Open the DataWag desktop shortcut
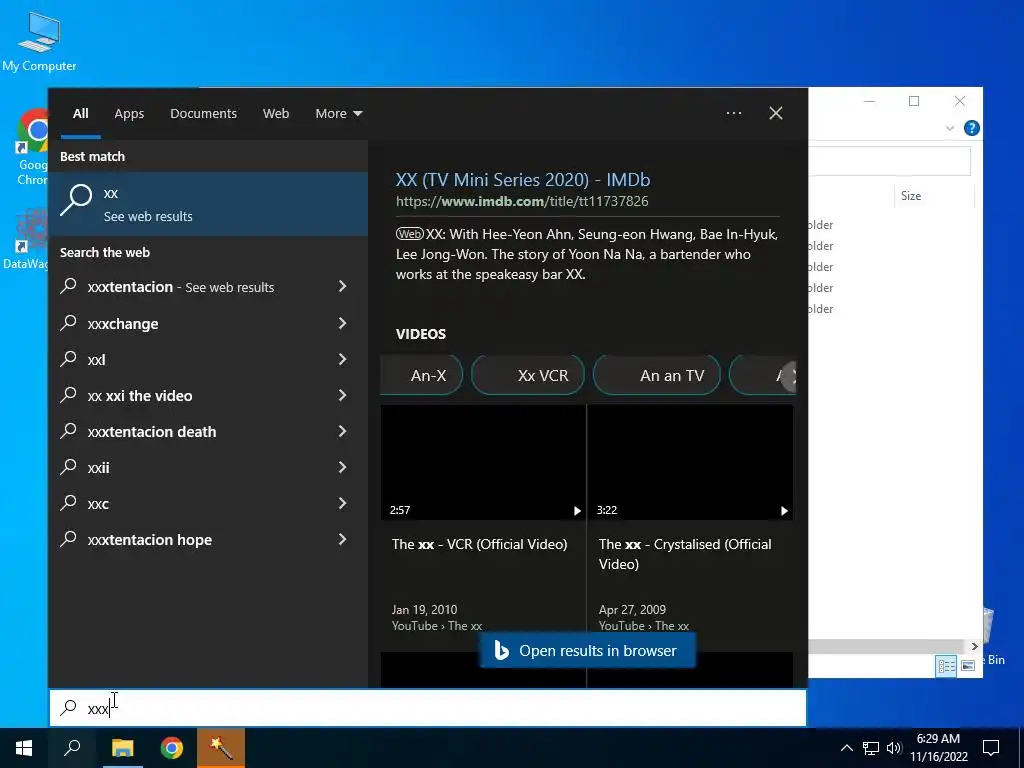Viewport: 1024px width, 768px height. tap(26, 239)
